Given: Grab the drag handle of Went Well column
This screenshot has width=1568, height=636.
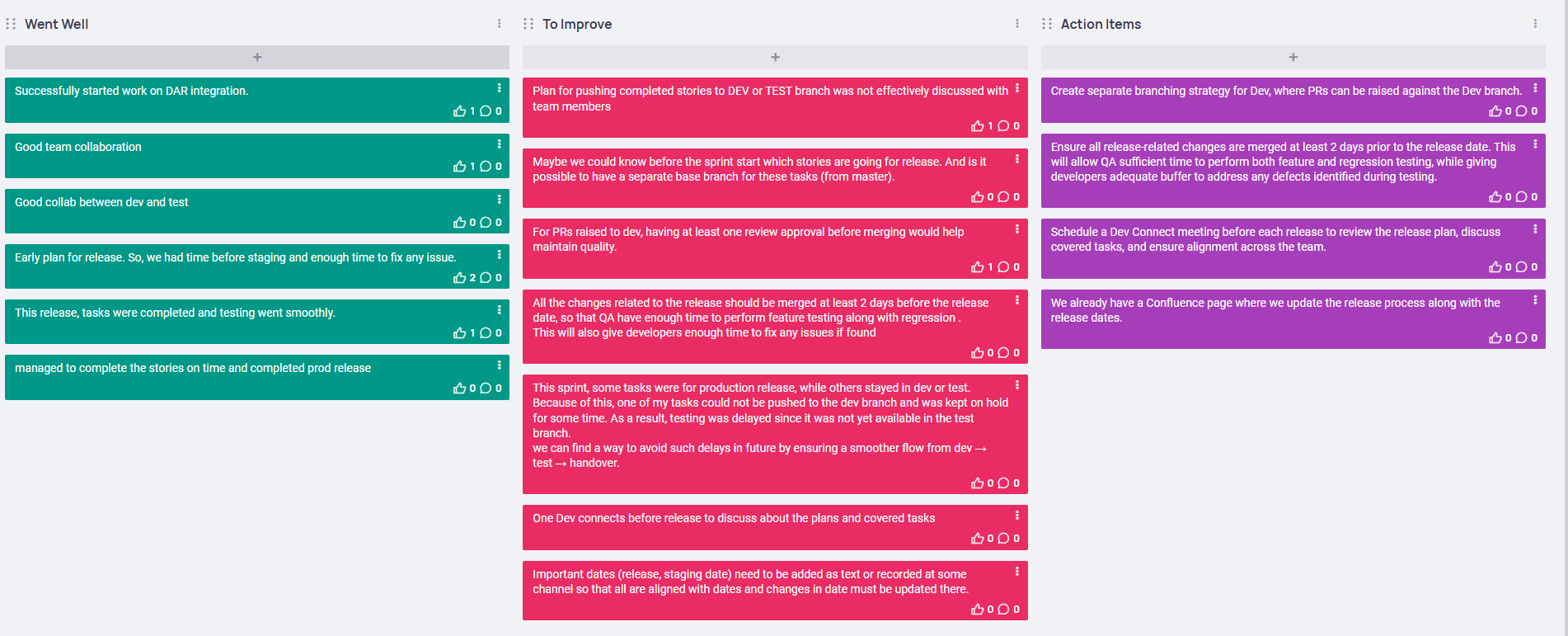Looking at the screenshot, I should pyautogui.click(x=11, y=24).
